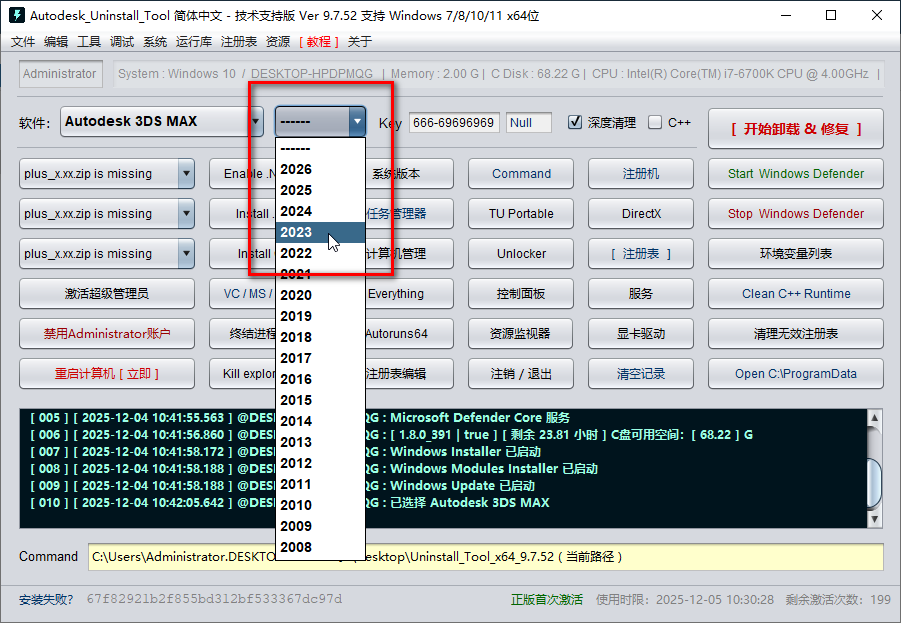
Task: Select version 2012 from the list
Action: pos(320,463)
